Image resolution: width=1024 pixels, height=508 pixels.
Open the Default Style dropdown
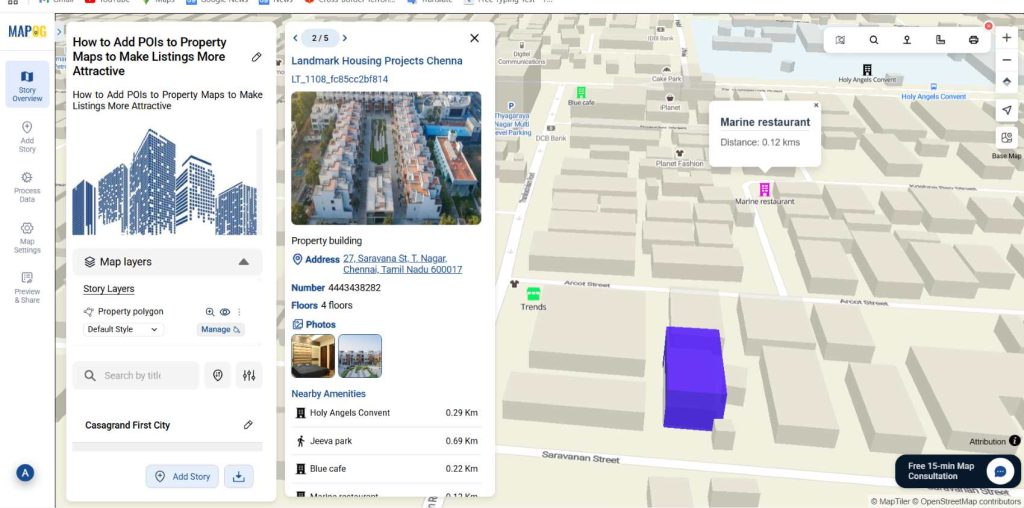123,329
